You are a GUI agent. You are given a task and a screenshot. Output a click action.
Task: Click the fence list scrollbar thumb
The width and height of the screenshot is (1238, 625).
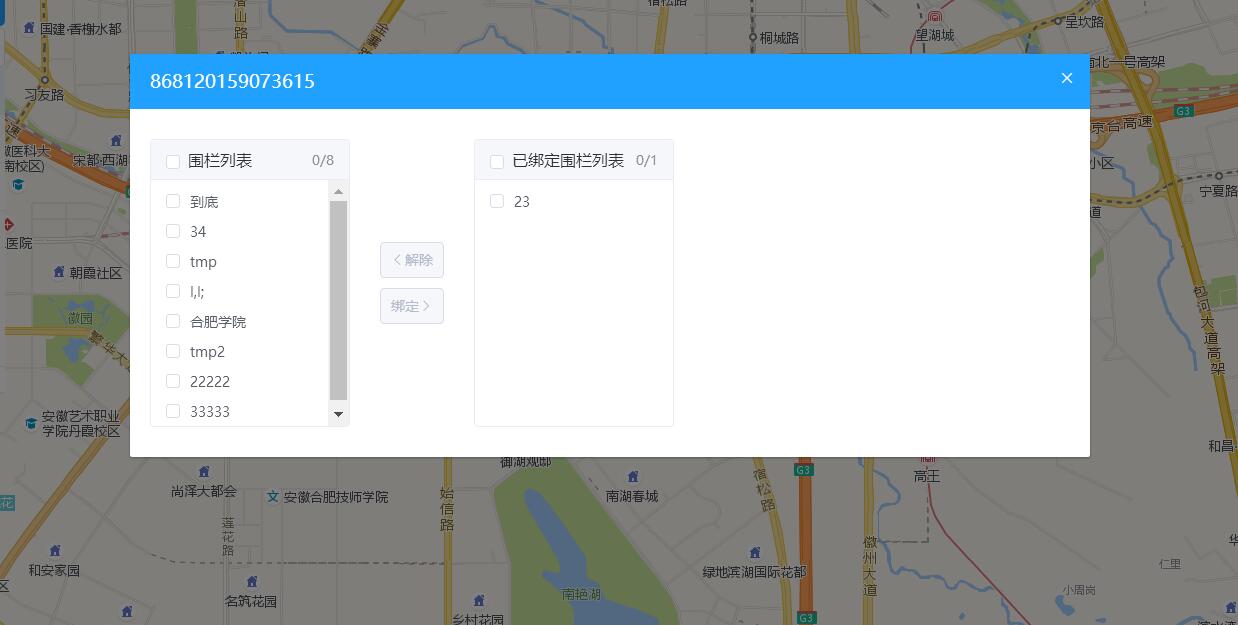coord(338,300)
